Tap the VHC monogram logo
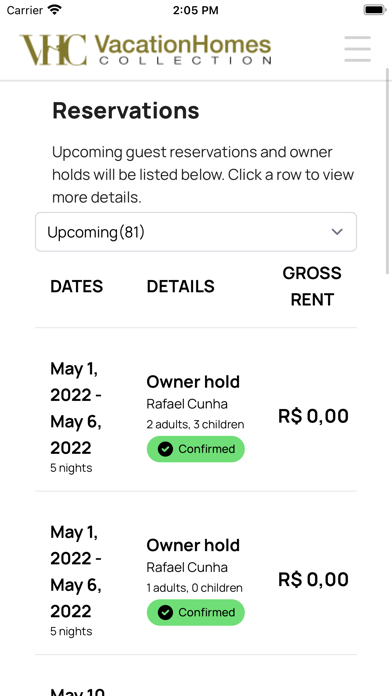 pos(53,50)
